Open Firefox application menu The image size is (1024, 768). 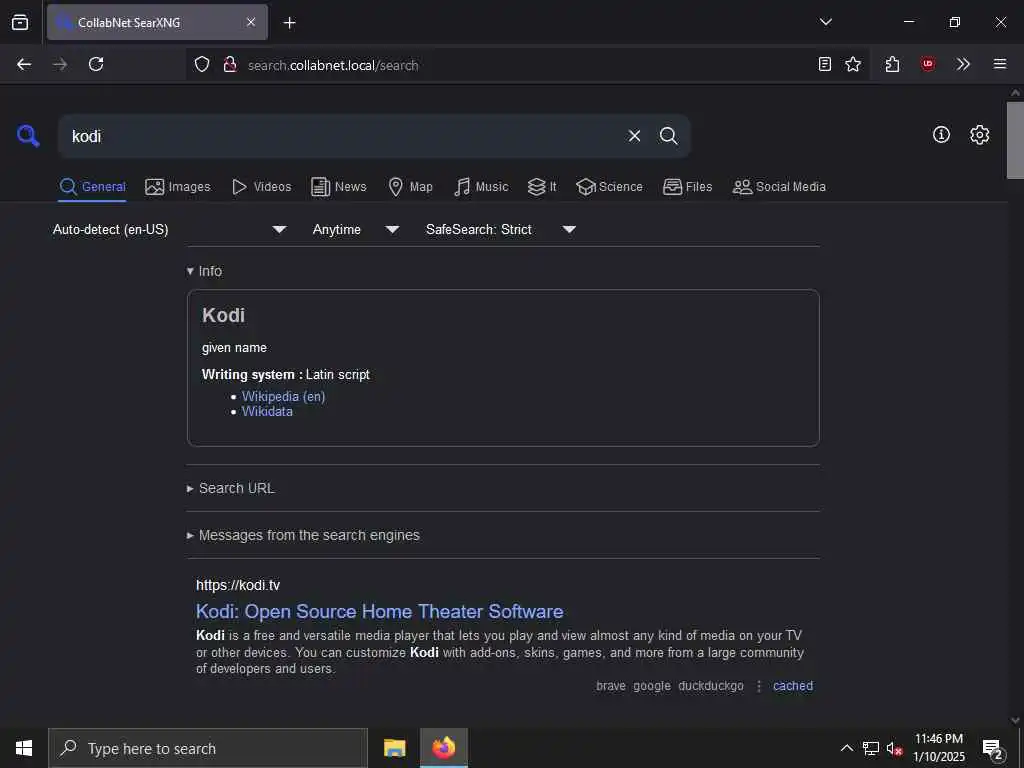tap(1000, 64)
